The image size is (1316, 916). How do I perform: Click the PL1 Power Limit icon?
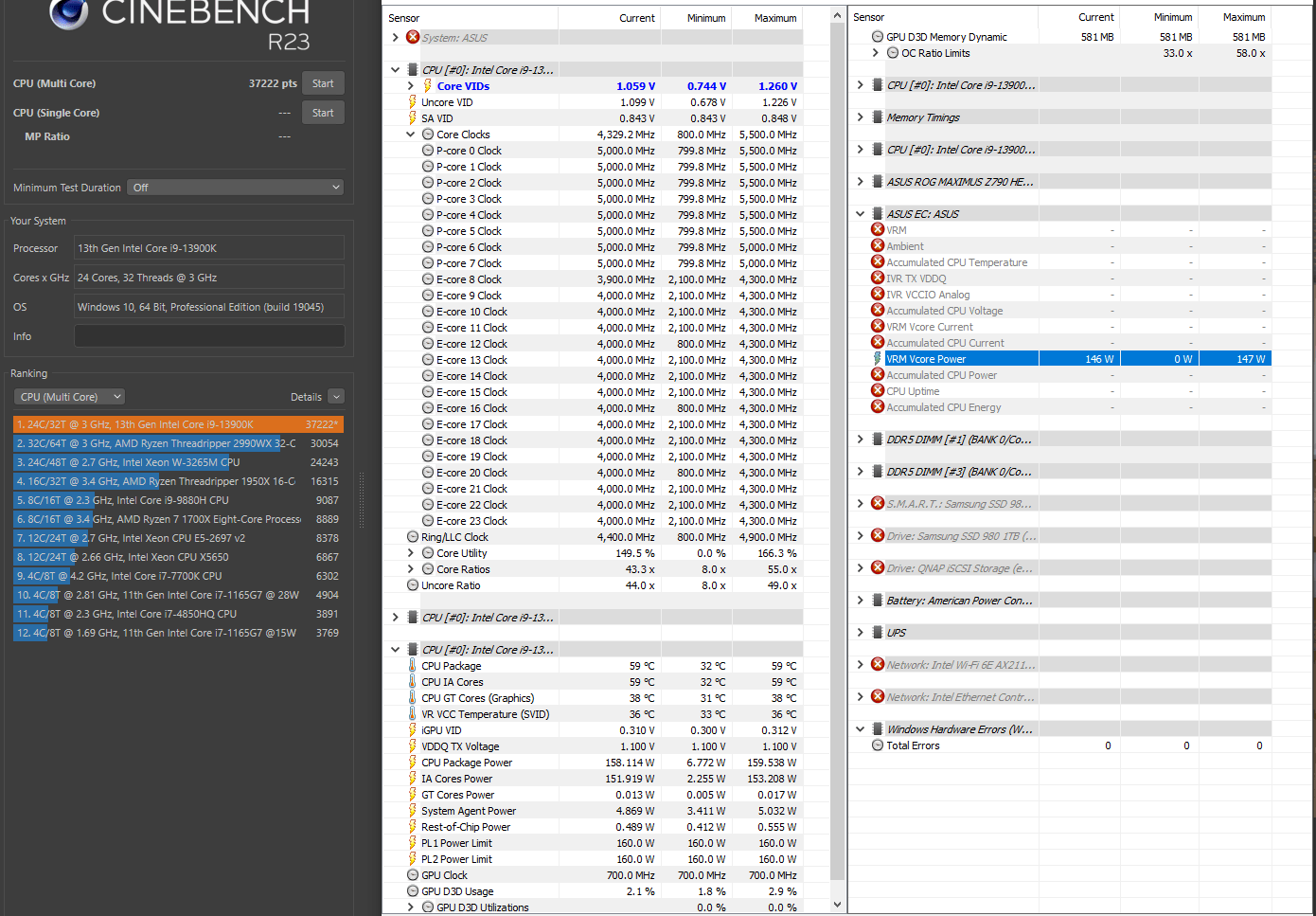pyautogui.click(x=412, y=843)
